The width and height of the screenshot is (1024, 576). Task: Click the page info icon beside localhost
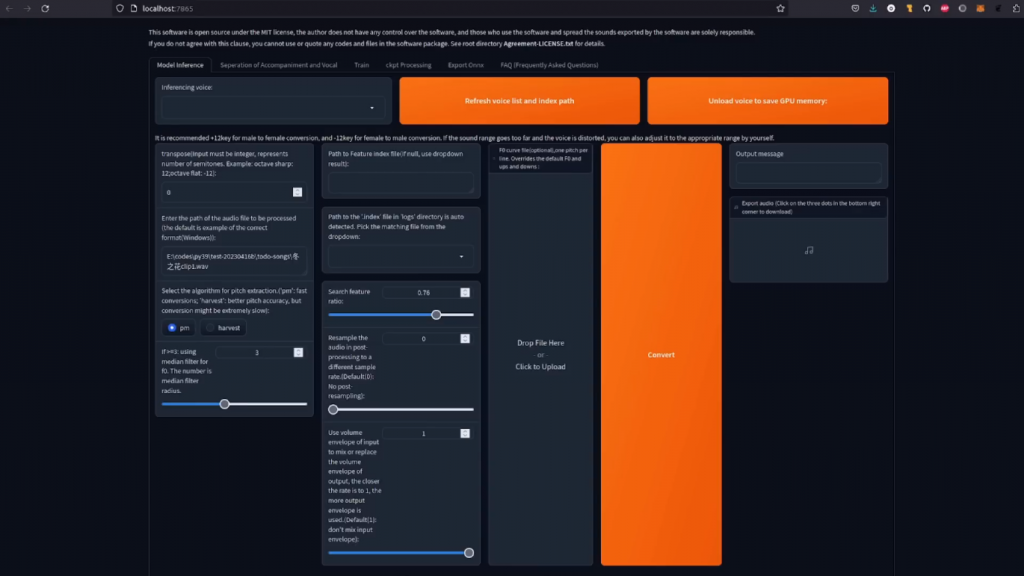click(x=134, y=8)
